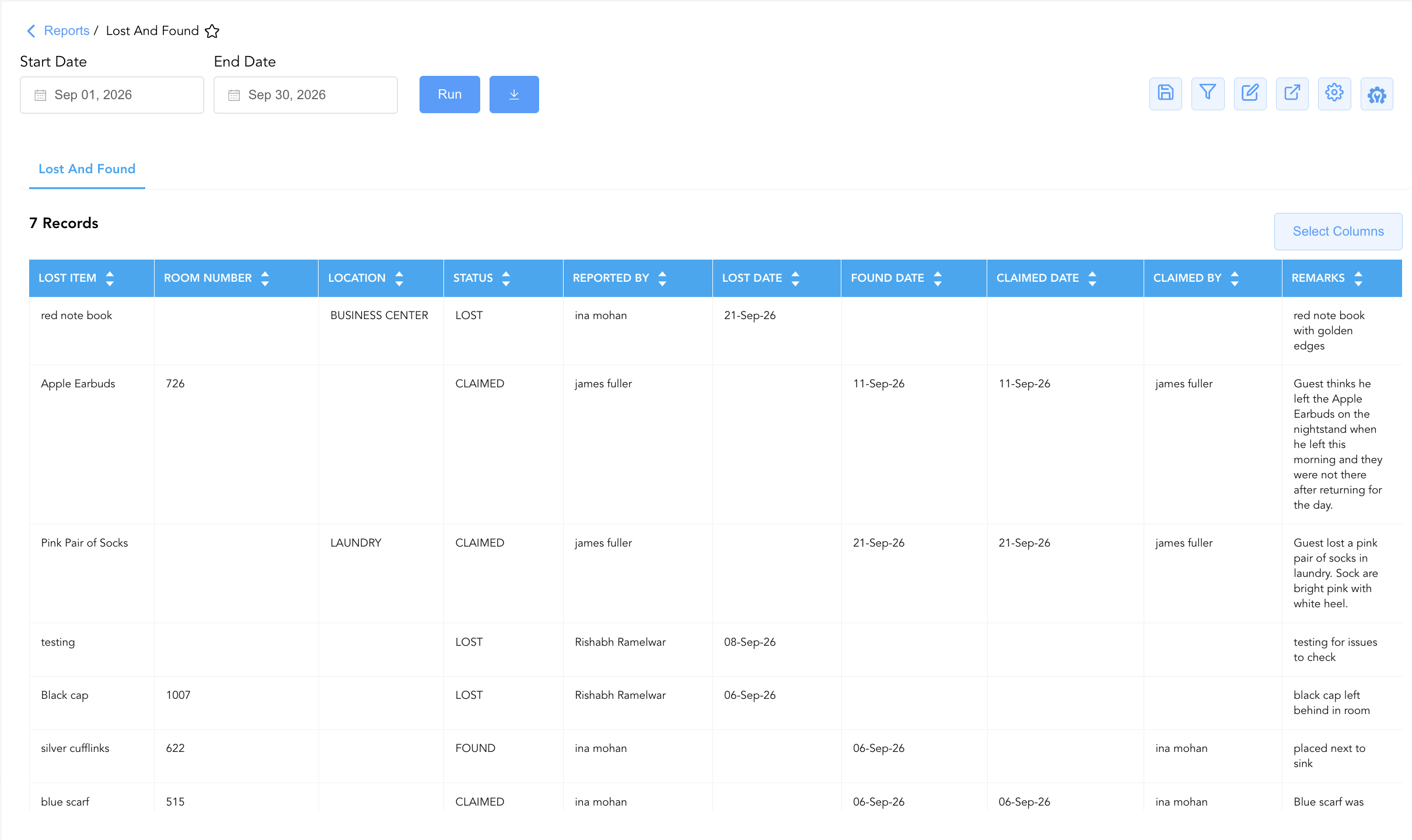The width and height of the screenshot is (1412, 840).
Task: Switch to the Lost And Found tab
Action: click(x=87, y=169)
